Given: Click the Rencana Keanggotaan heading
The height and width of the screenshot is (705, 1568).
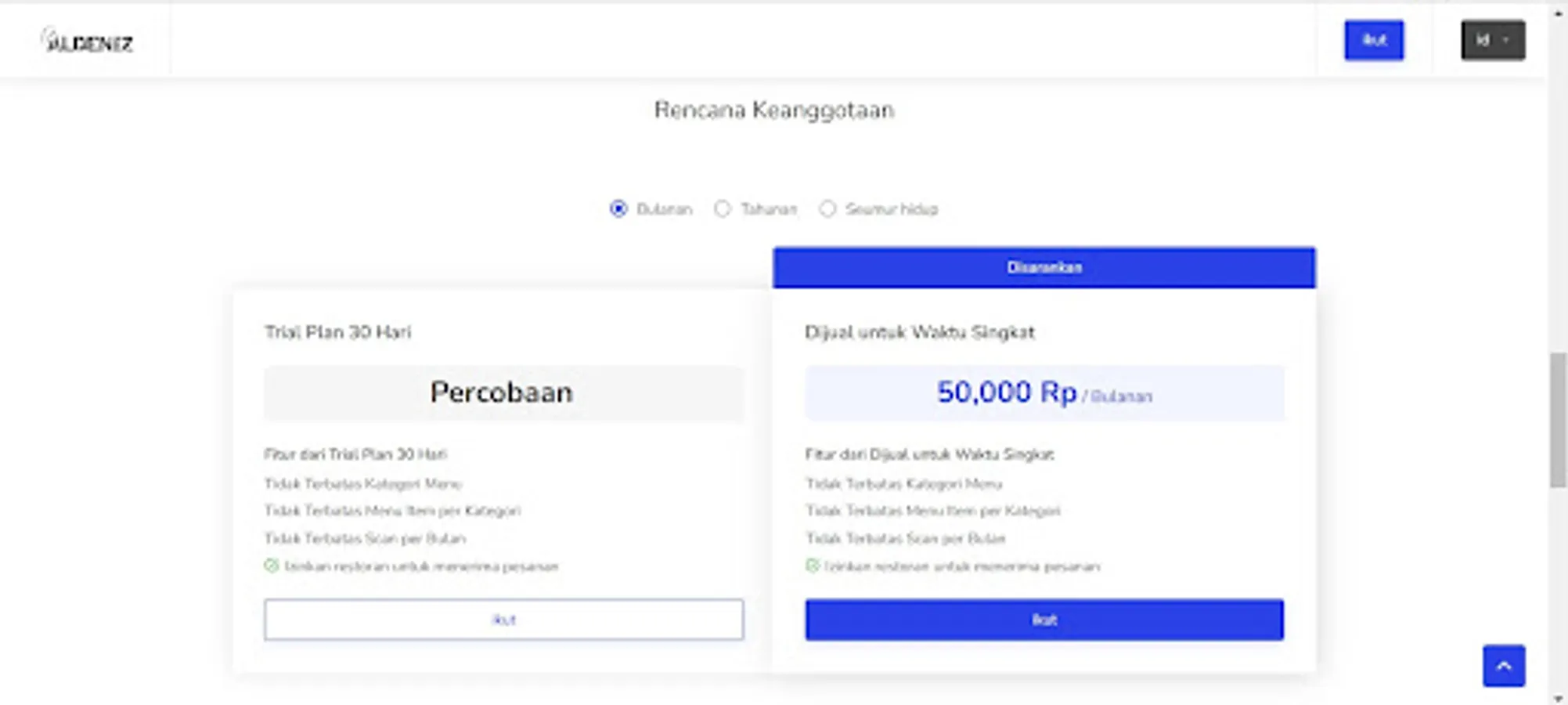Looking at the screenshot, I should [773, 110].
